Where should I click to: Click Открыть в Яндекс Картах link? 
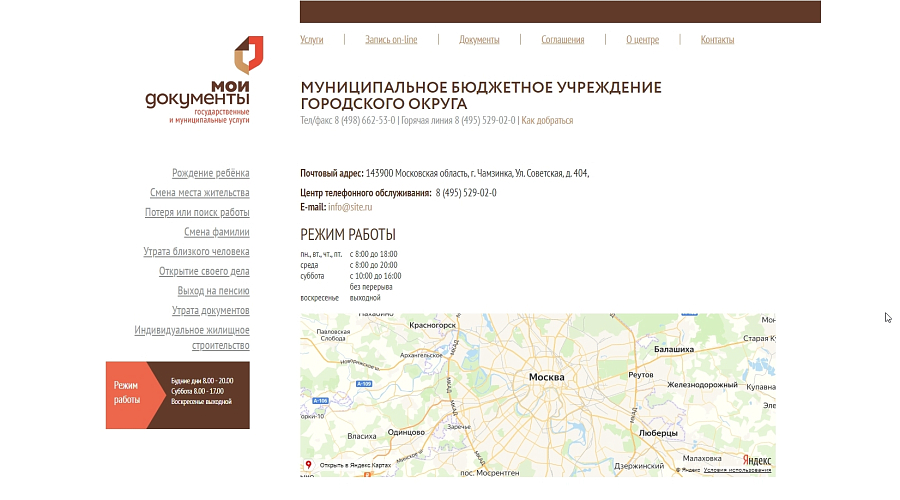[355, 465]
